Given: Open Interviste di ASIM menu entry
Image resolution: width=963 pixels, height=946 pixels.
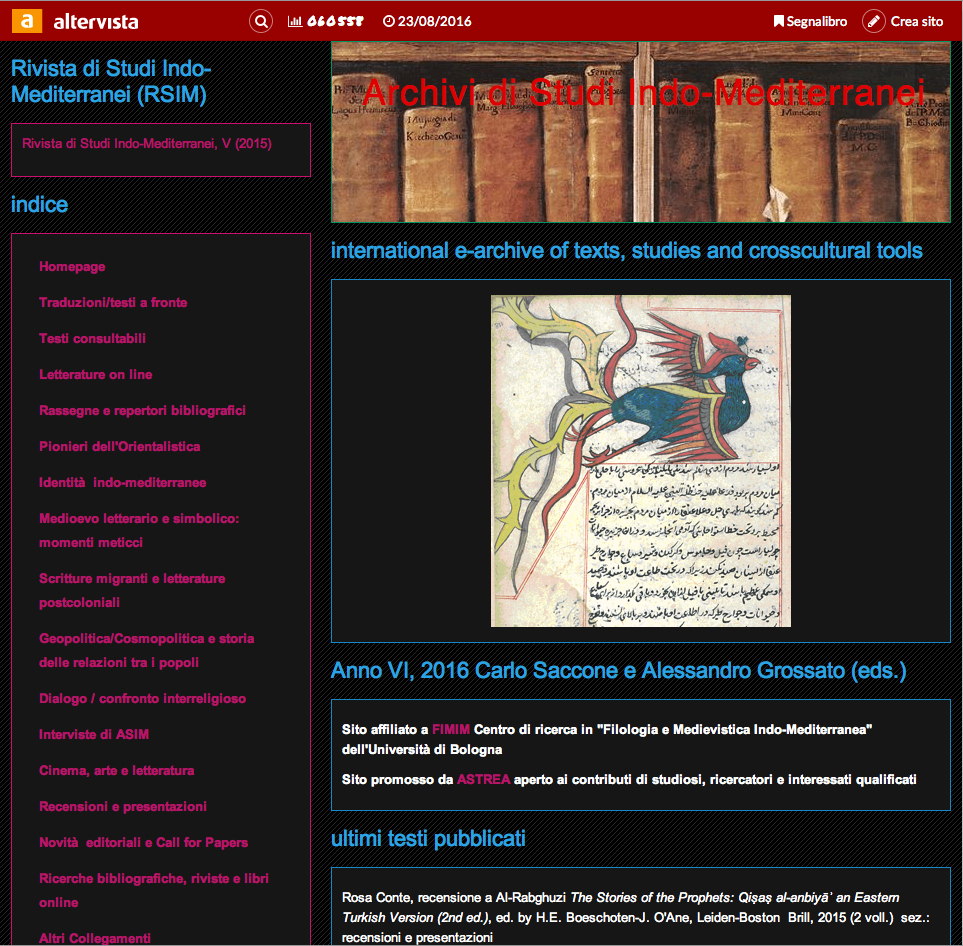Looking at the screenshot, I should (x=94, y=735).
